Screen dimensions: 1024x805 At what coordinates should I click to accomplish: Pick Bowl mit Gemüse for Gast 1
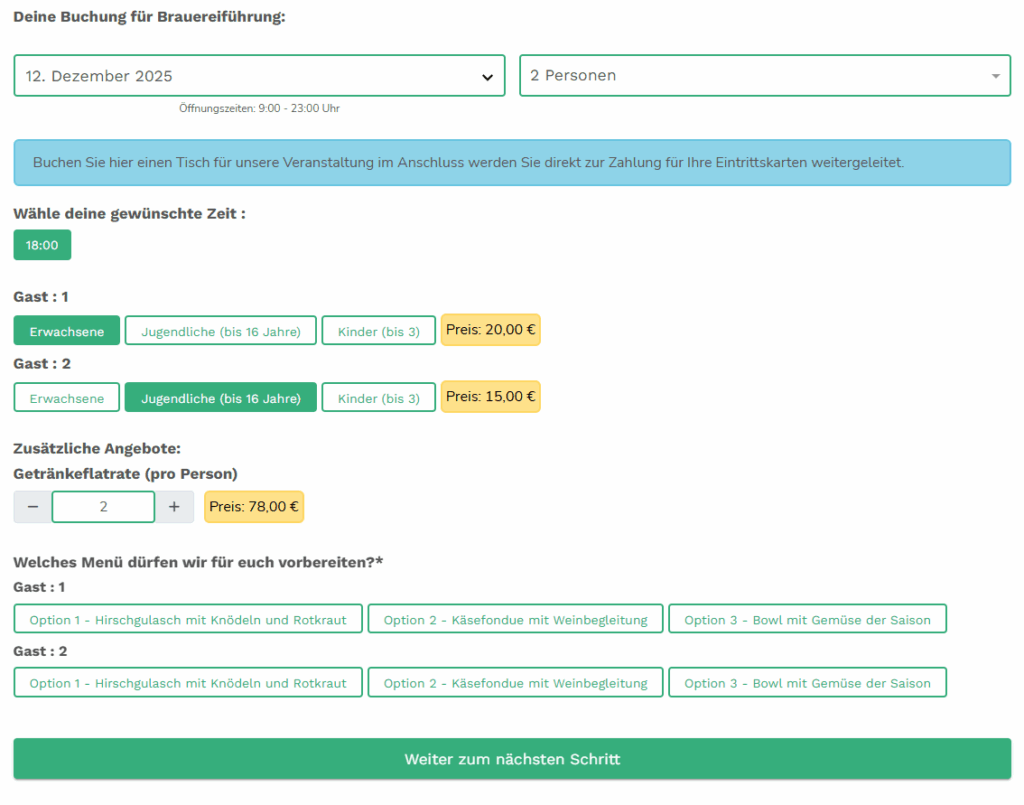(x=807, y=619)
